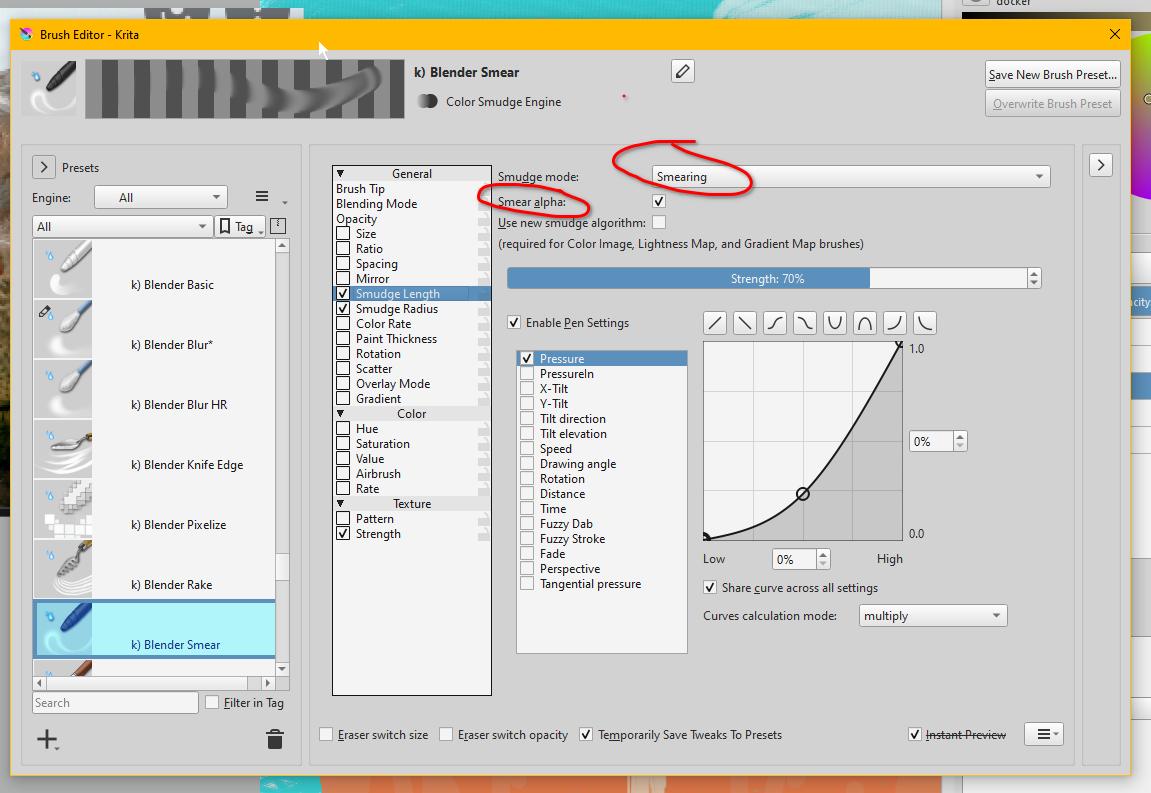Open the Brush Tip settings page
Viewport: 1151px width, 793px height.
click(x=360, y=189)
